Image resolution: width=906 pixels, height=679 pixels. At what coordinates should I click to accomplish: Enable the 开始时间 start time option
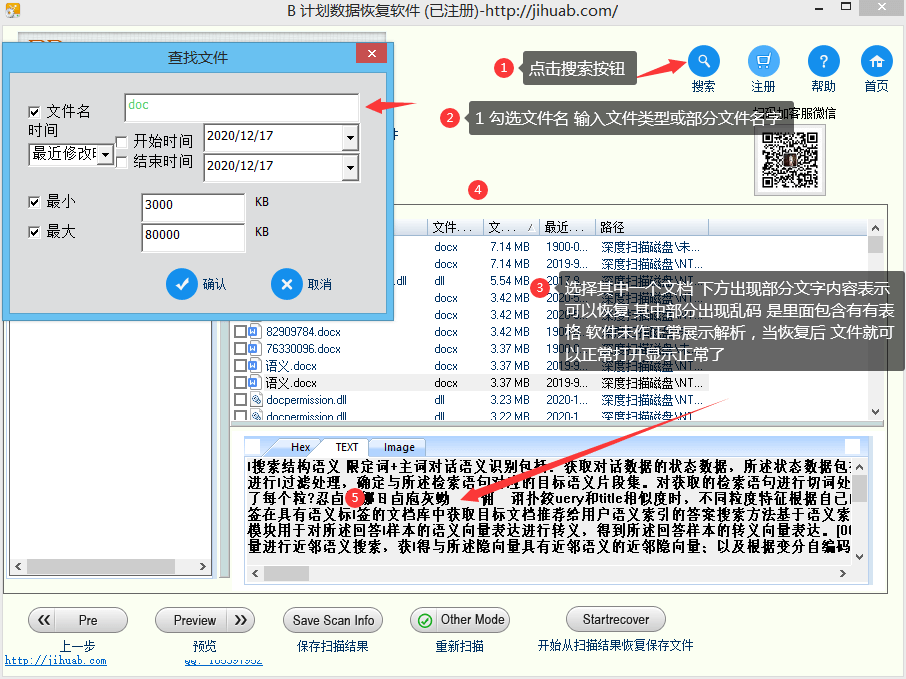(x=122, y=140)
